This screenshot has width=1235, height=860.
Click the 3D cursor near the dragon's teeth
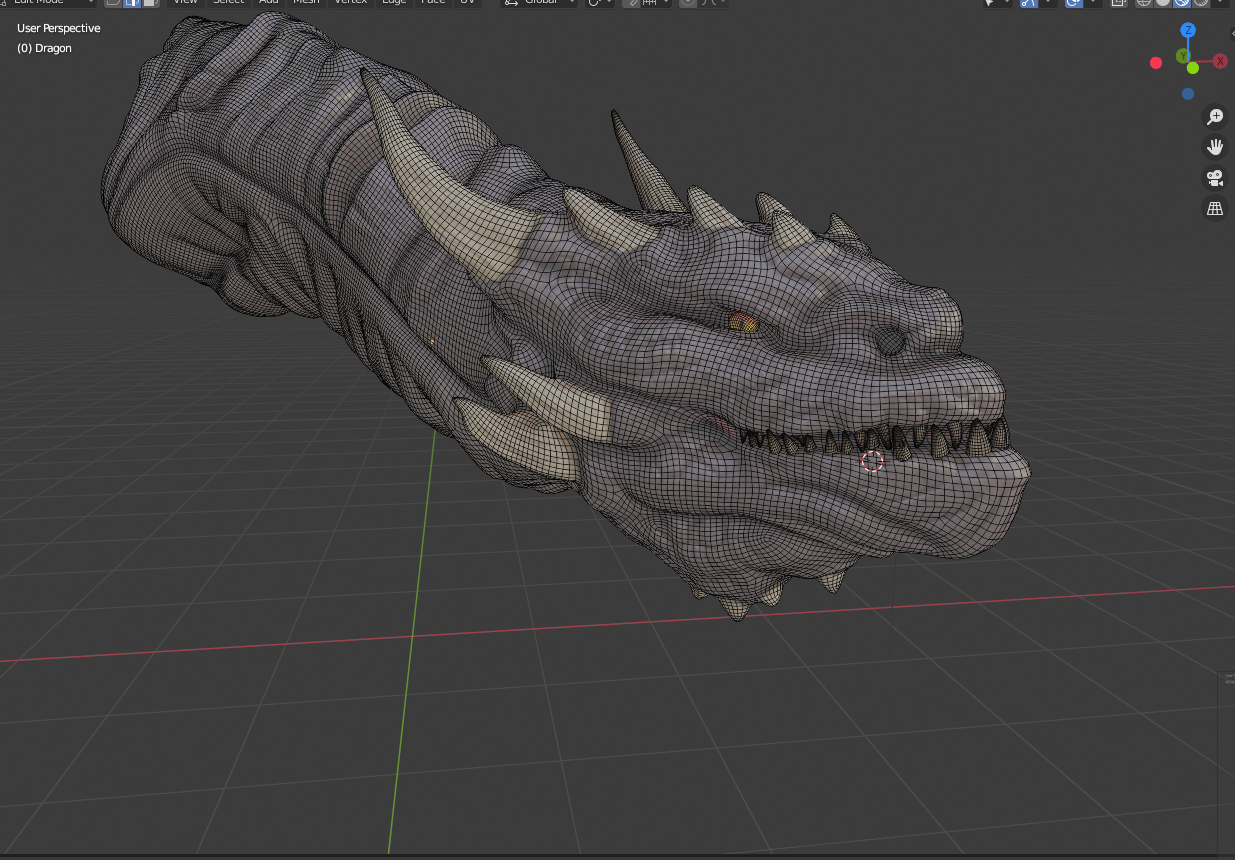coord(872,461)
